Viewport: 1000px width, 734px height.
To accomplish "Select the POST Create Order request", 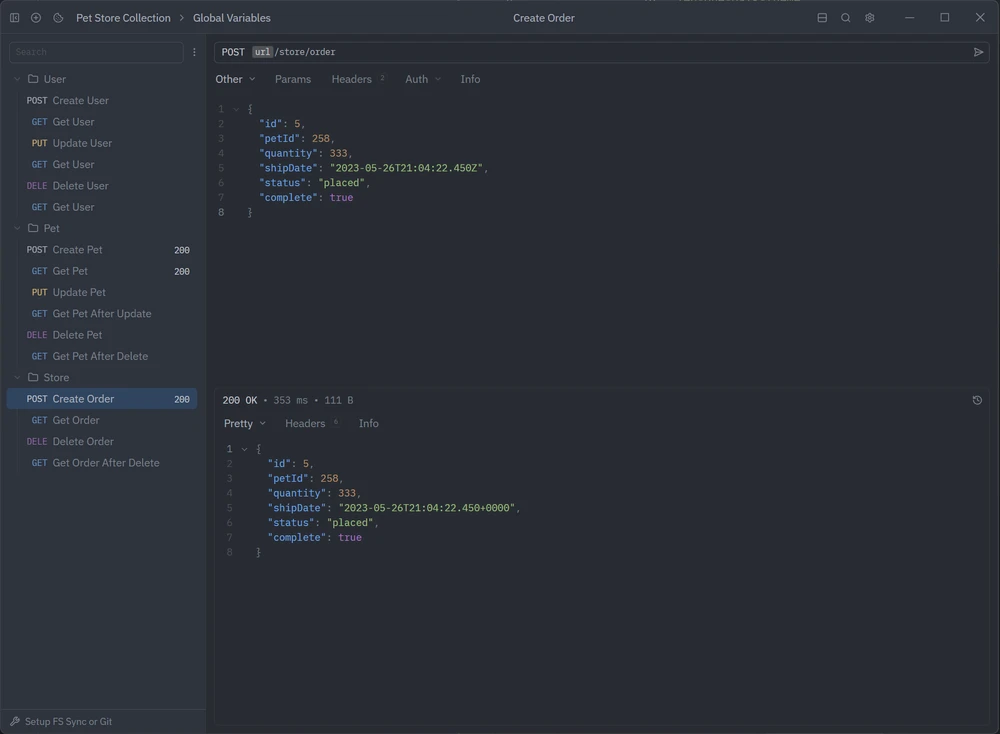I will [x=102, y=399].
